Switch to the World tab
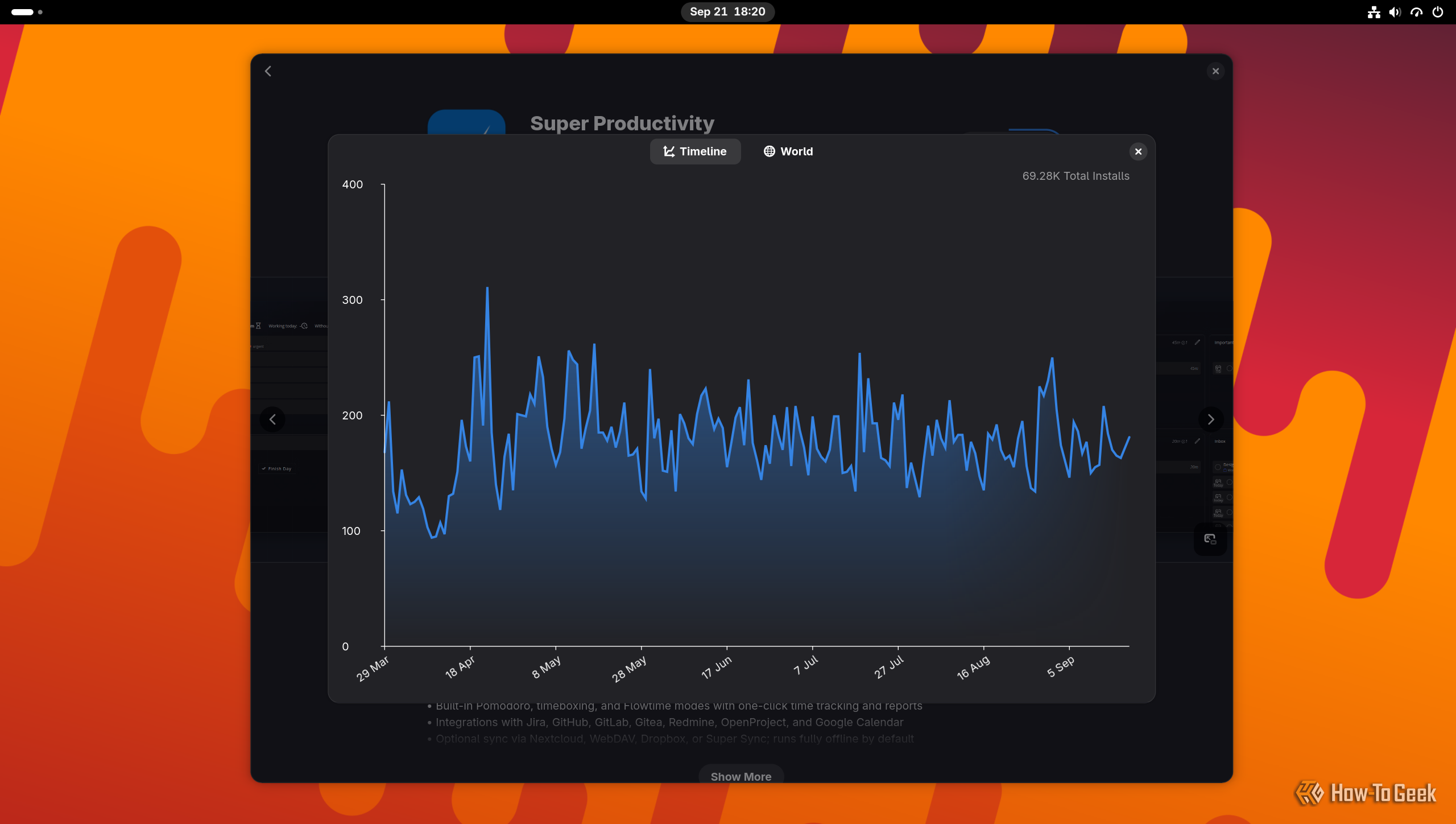The width and height of the screenshot is (1456, 824). pos(788,151)
